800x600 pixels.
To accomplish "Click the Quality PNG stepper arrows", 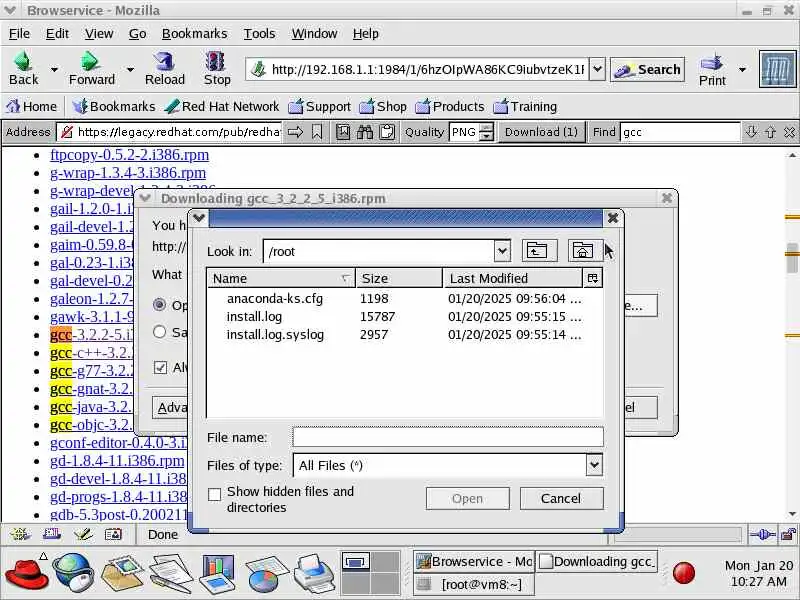I will [x=487, y=132].
